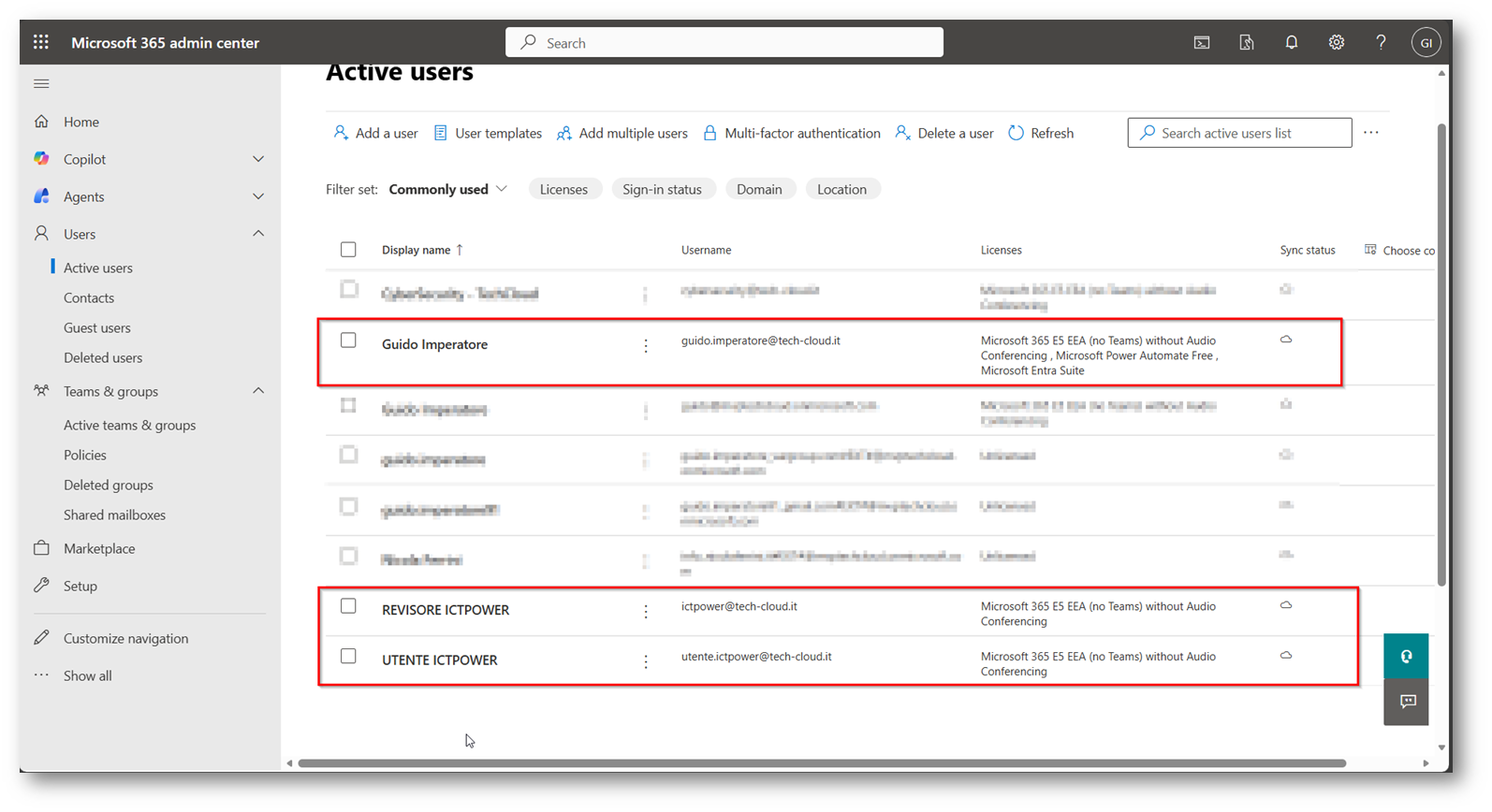Click the Marketplace bag icon
Viewport: 1492px width, 812px height.
41,548
